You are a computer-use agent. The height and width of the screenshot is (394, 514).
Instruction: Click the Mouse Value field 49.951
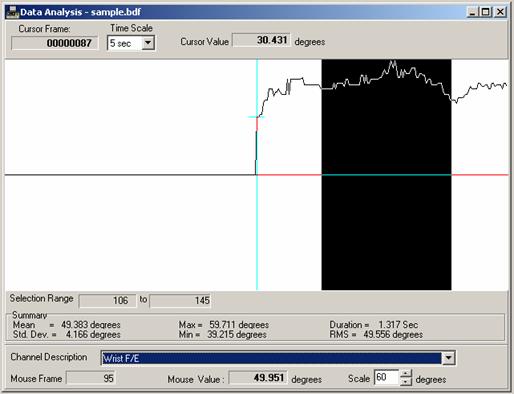(258, 378)
